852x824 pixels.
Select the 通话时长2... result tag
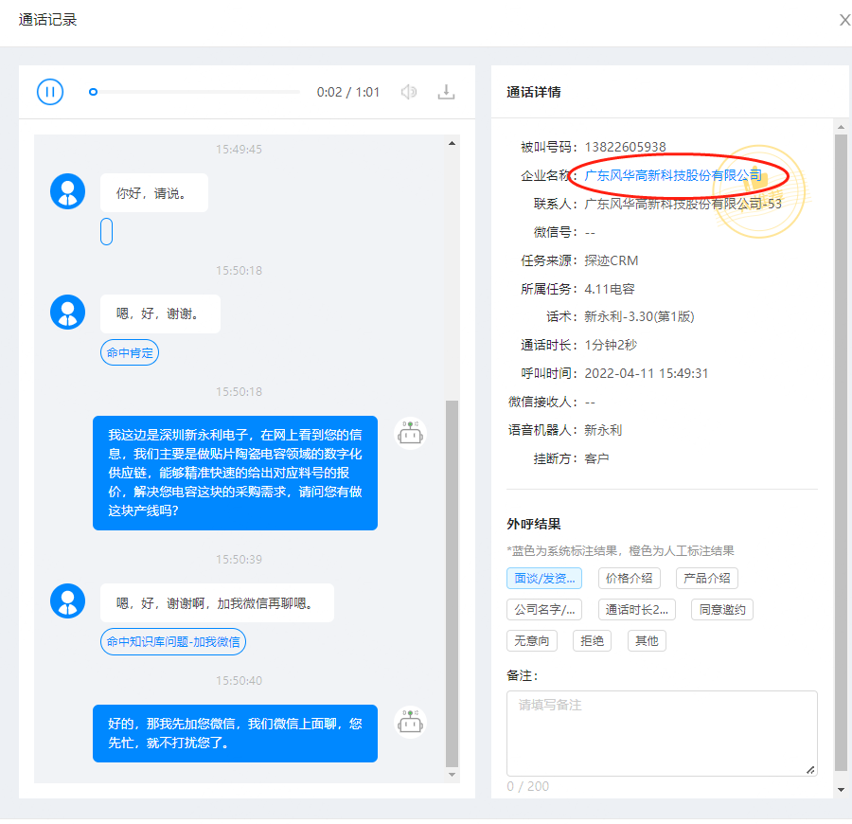pos(637,610)
